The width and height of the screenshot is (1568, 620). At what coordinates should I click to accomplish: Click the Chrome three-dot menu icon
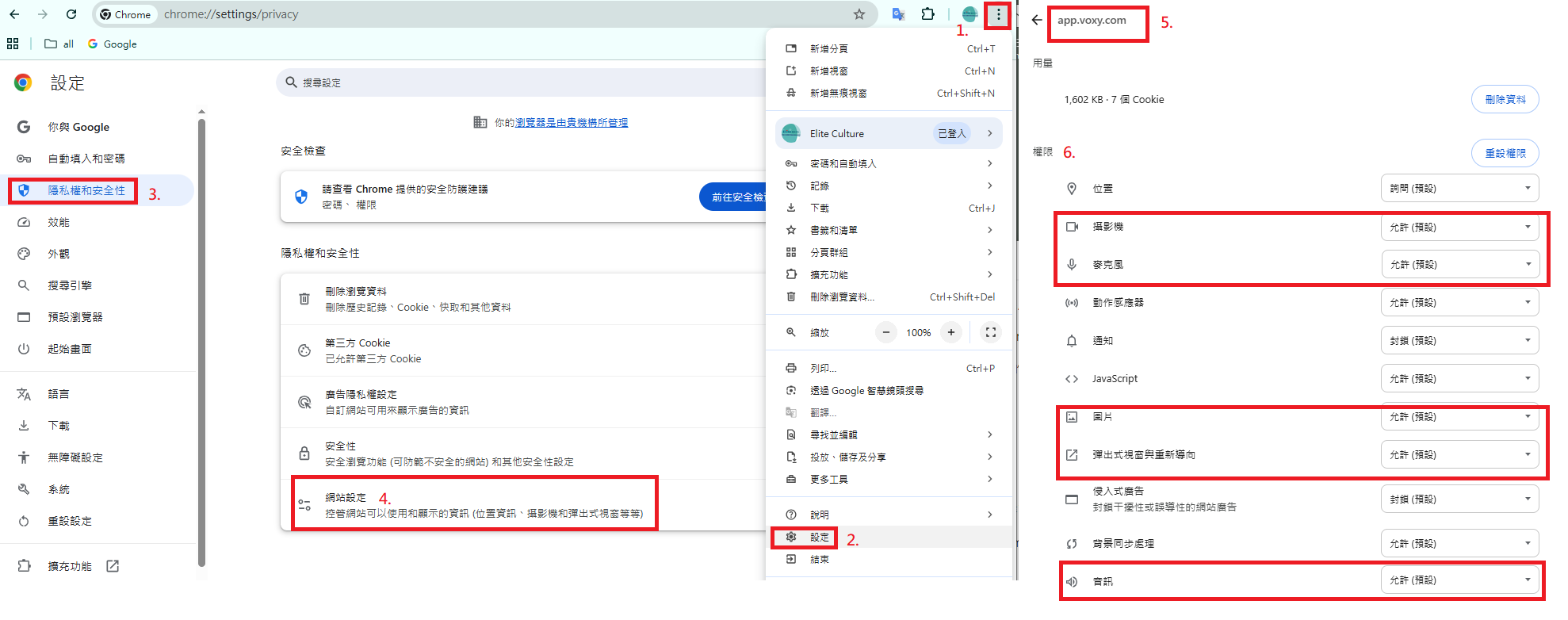[998, 15]
